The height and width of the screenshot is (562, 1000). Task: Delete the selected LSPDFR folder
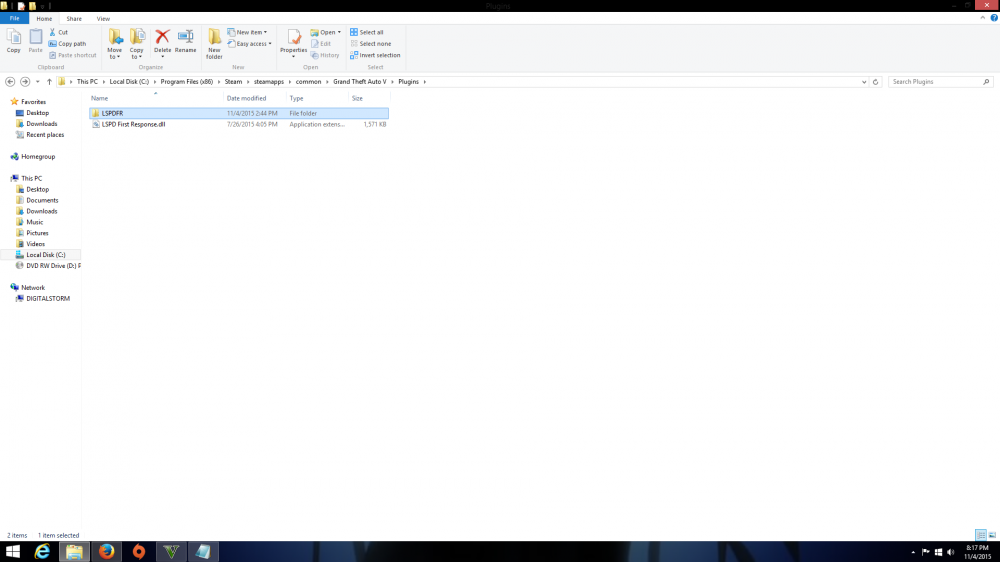tap(163, 43)
